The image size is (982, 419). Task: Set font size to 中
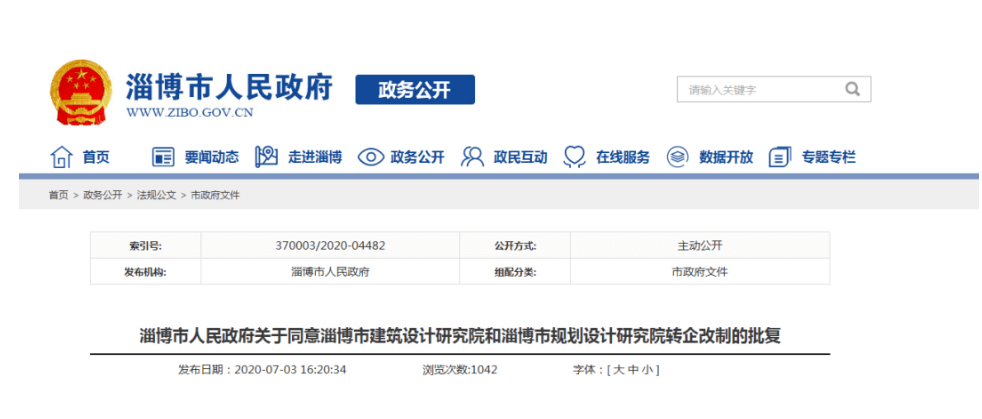click(633, 370)
